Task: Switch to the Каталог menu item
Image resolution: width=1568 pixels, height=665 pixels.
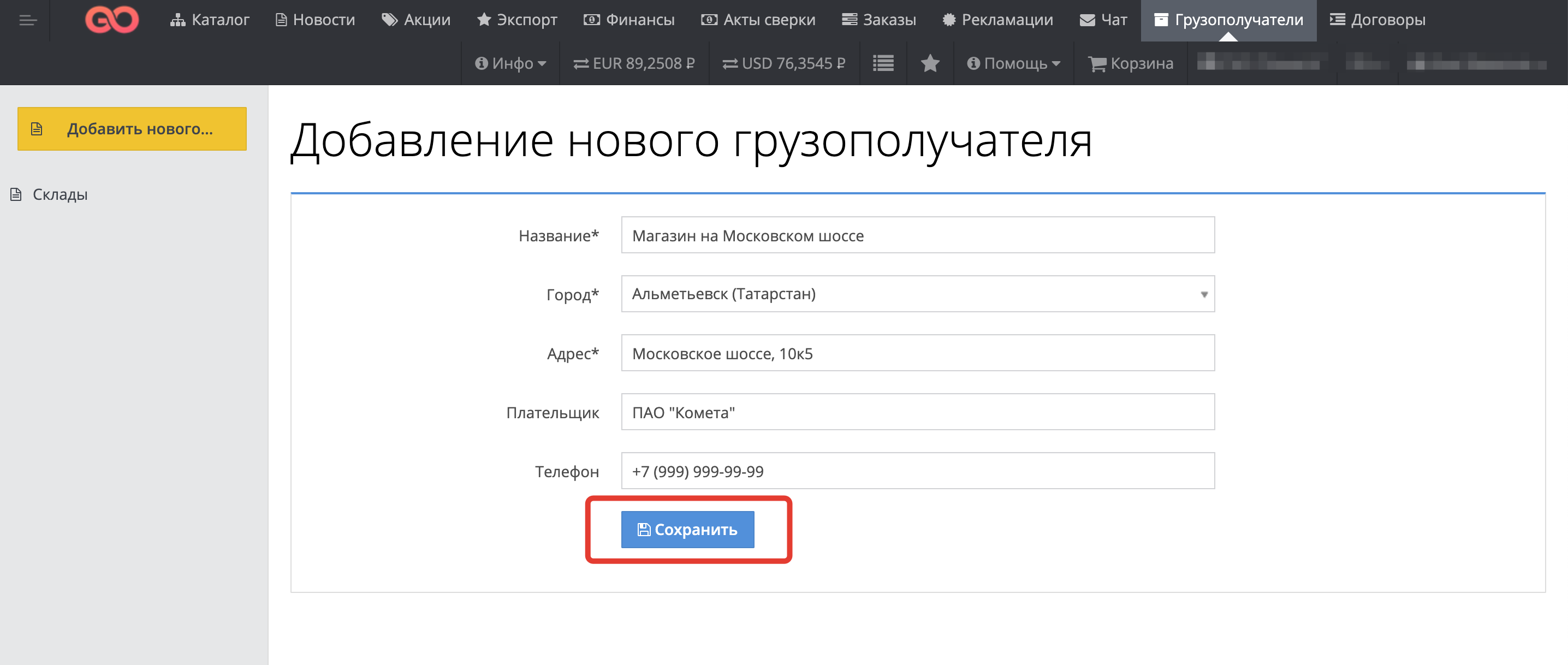Action: click(210, 20)
